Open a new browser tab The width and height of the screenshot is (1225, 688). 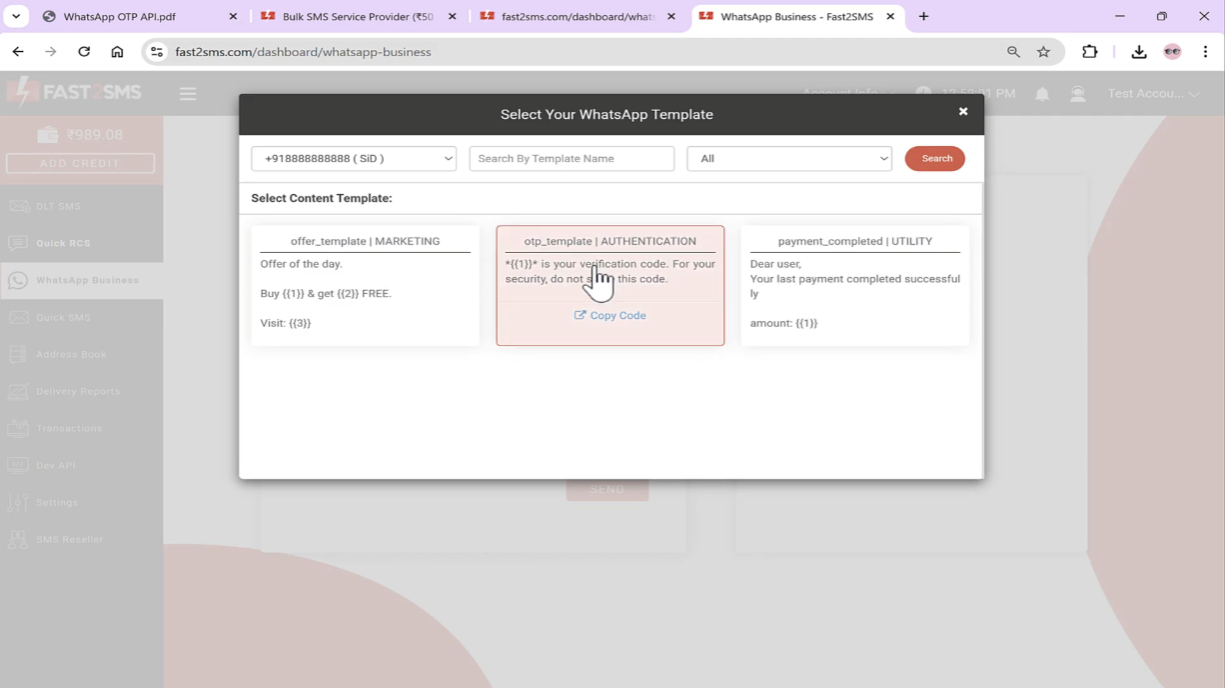tap(923, 17)
